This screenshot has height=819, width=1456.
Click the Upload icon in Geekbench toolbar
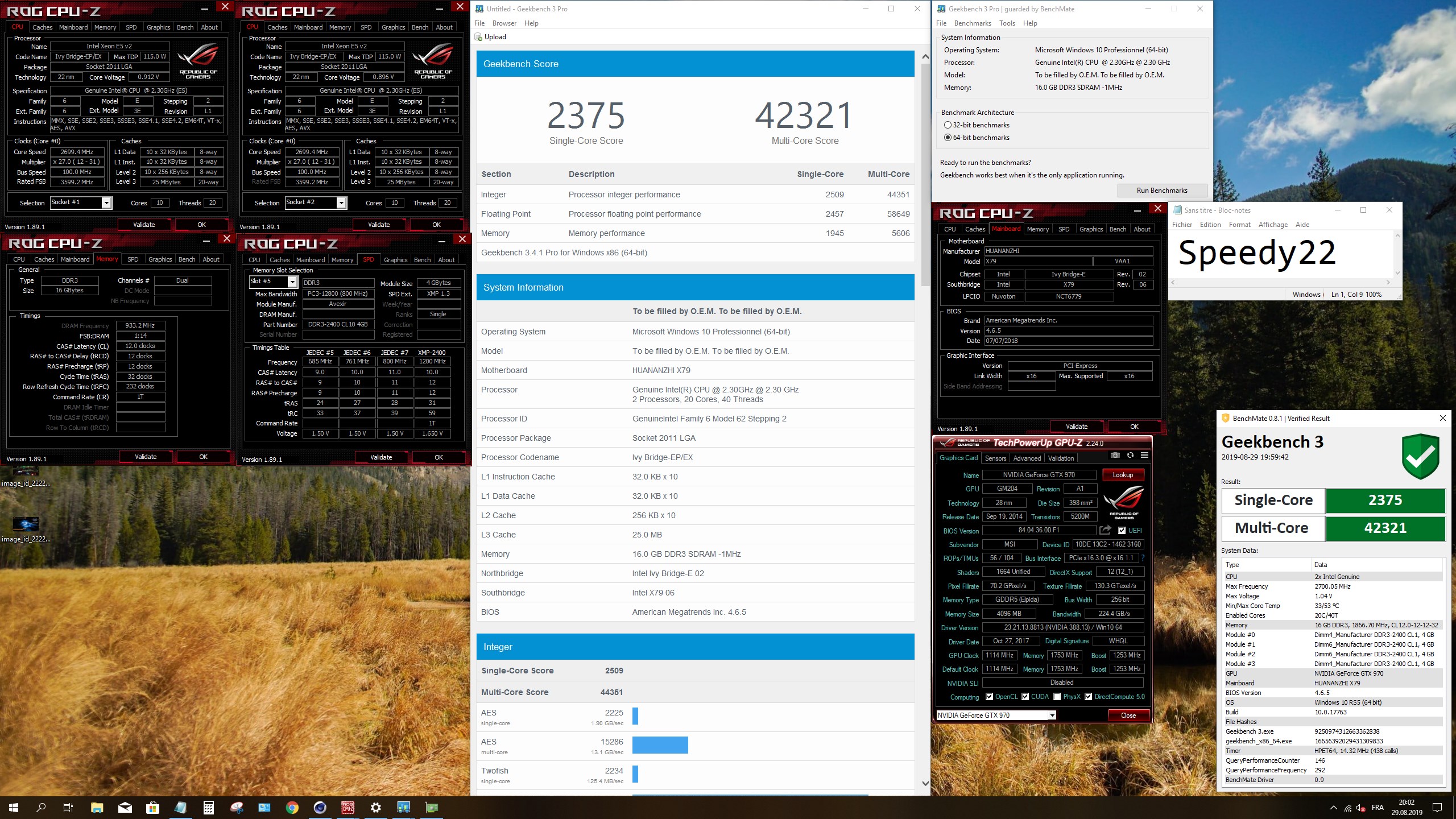479,37
